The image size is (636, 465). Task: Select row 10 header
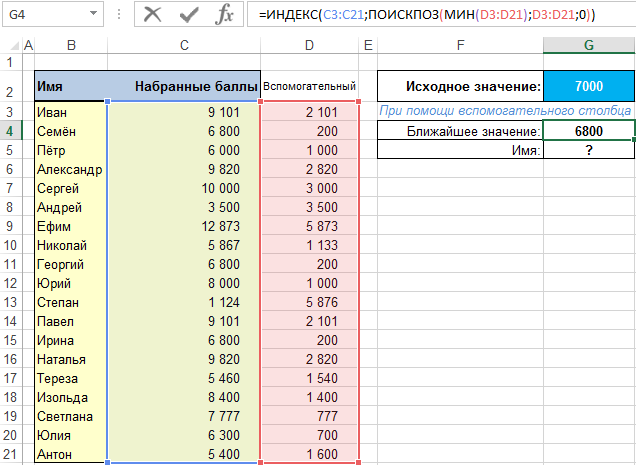tap(10, 245)
